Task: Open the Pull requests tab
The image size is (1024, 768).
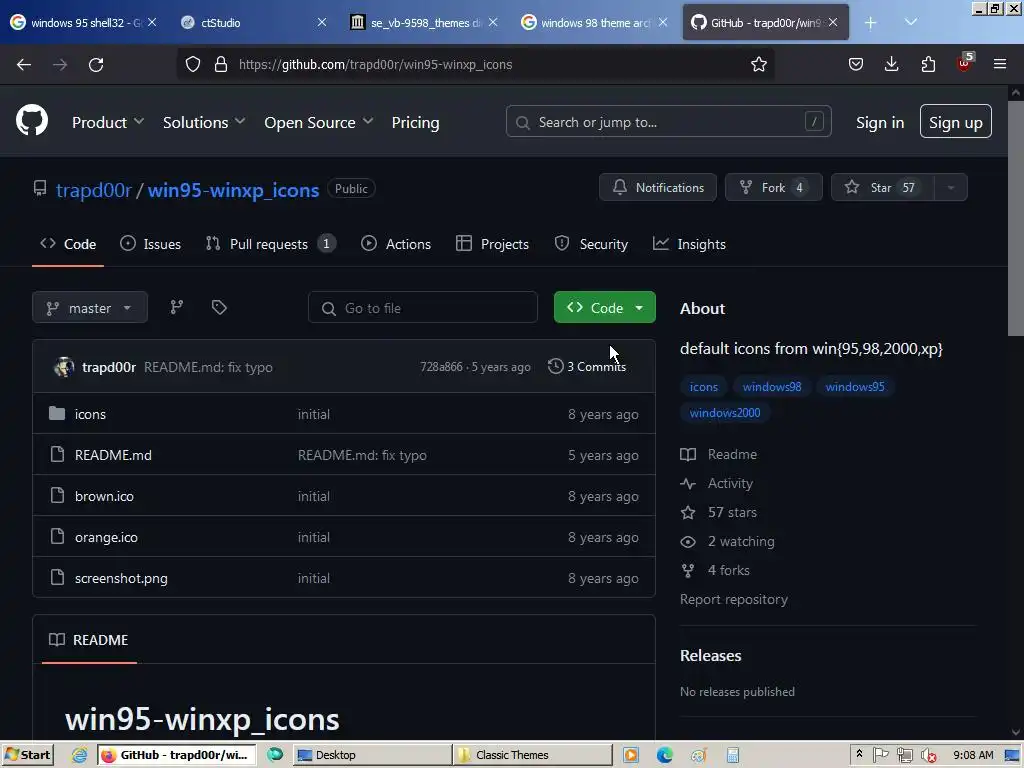Action: 270,244
